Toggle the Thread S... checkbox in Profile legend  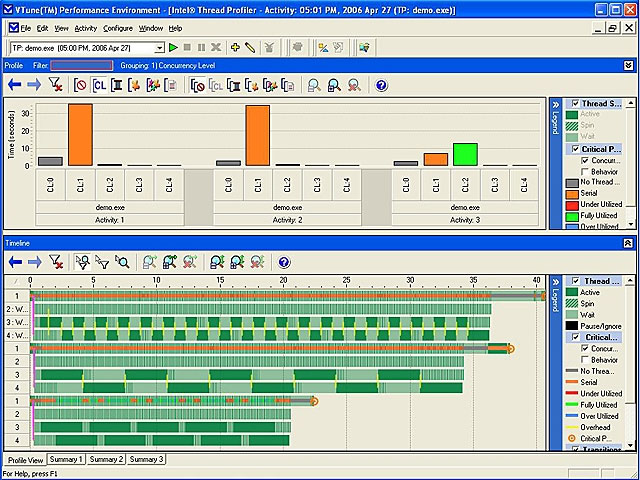click(x=574, y=103)
